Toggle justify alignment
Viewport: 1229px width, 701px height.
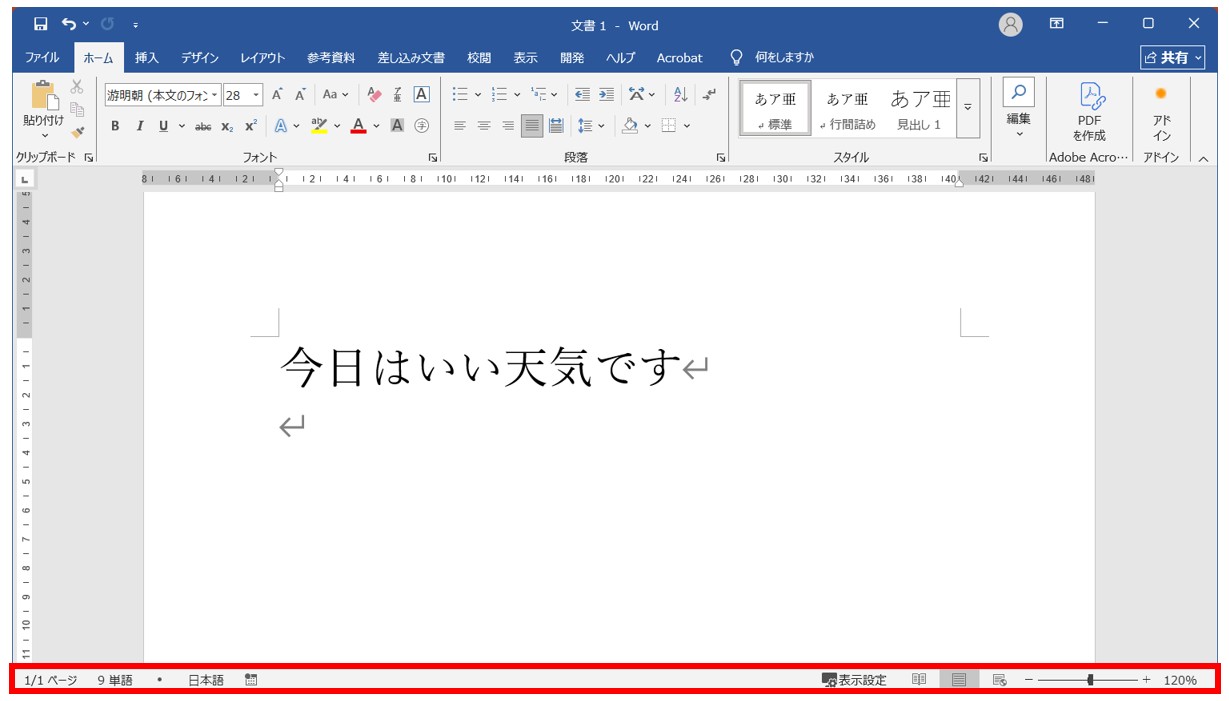click(532, 126)
